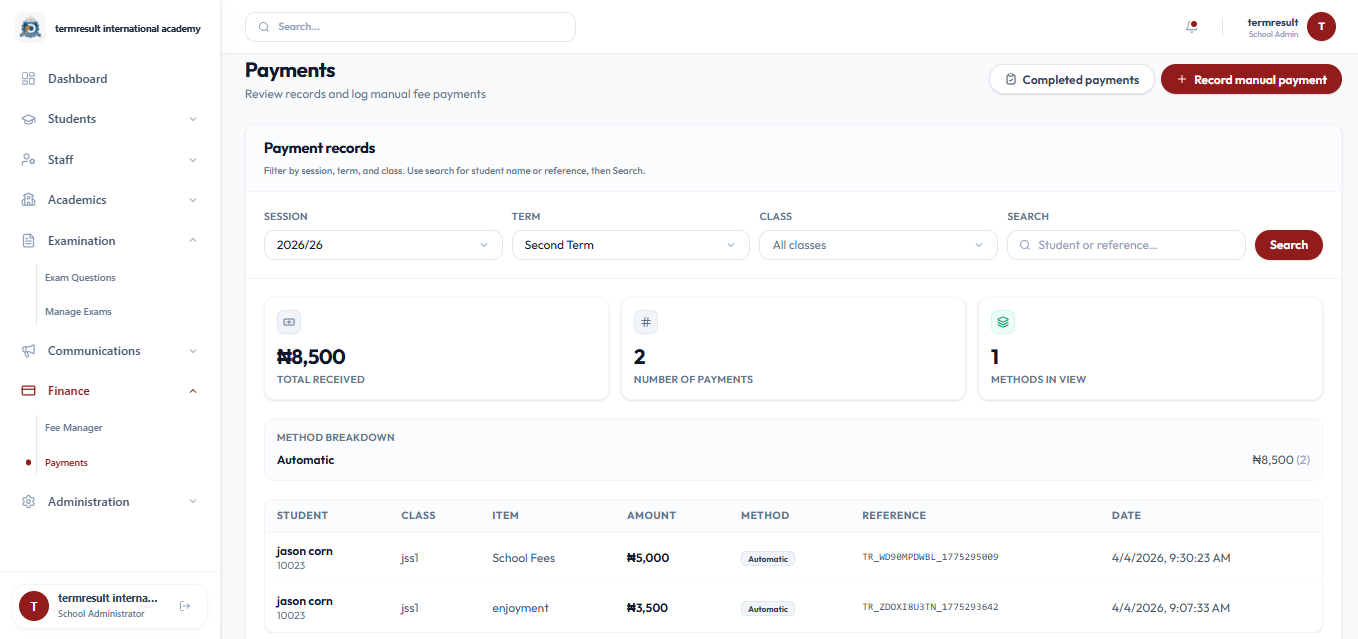Click the Automatic badge in the School Fees row
The width and height of the screenshot is (1358, 639).
coord(768,559)
